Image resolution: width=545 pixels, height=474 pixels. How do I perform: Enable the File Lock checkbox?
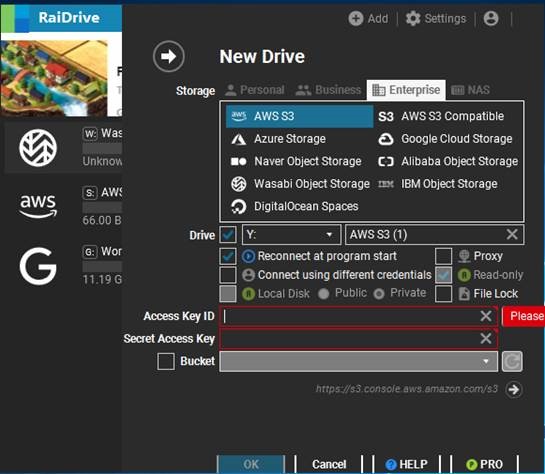444,294
